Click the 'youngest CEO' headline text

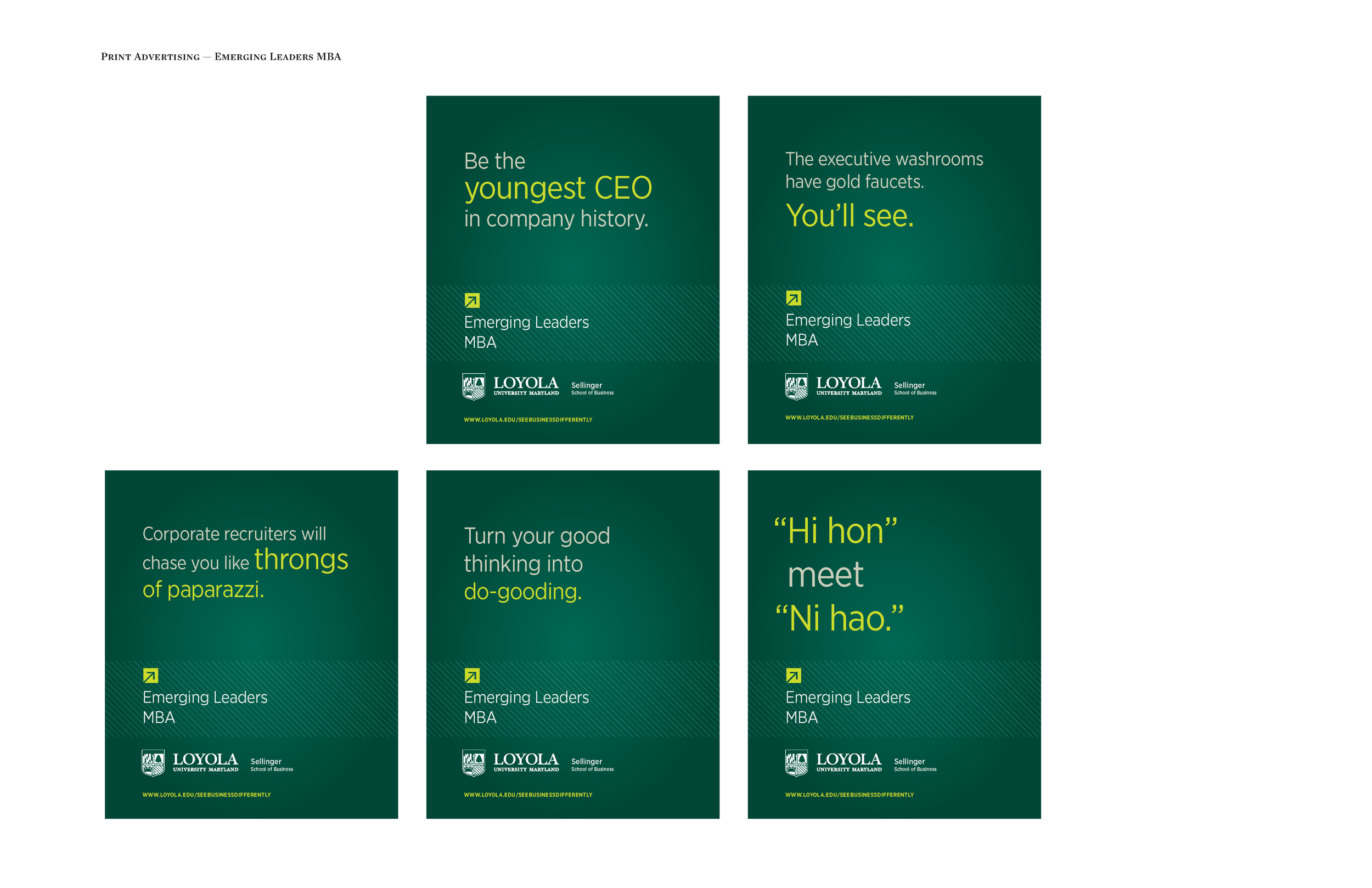(x=558, y=189)
